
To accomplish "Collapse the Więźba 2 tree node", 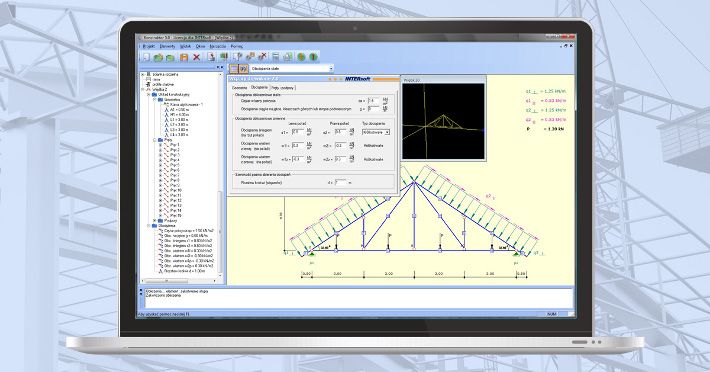I will click(x=143, y=90).
